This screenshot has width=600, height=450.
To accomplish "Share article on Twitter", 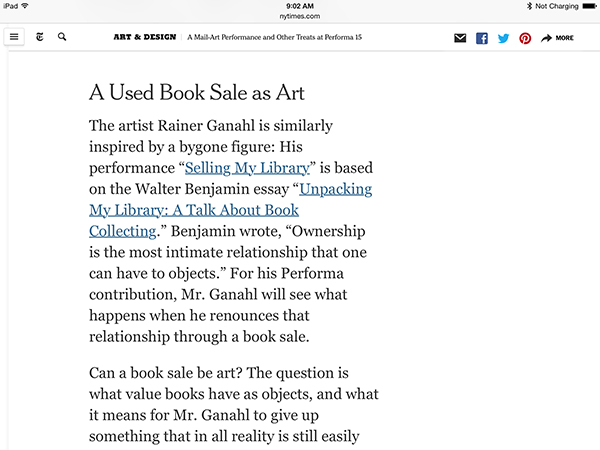I will 503,38.
